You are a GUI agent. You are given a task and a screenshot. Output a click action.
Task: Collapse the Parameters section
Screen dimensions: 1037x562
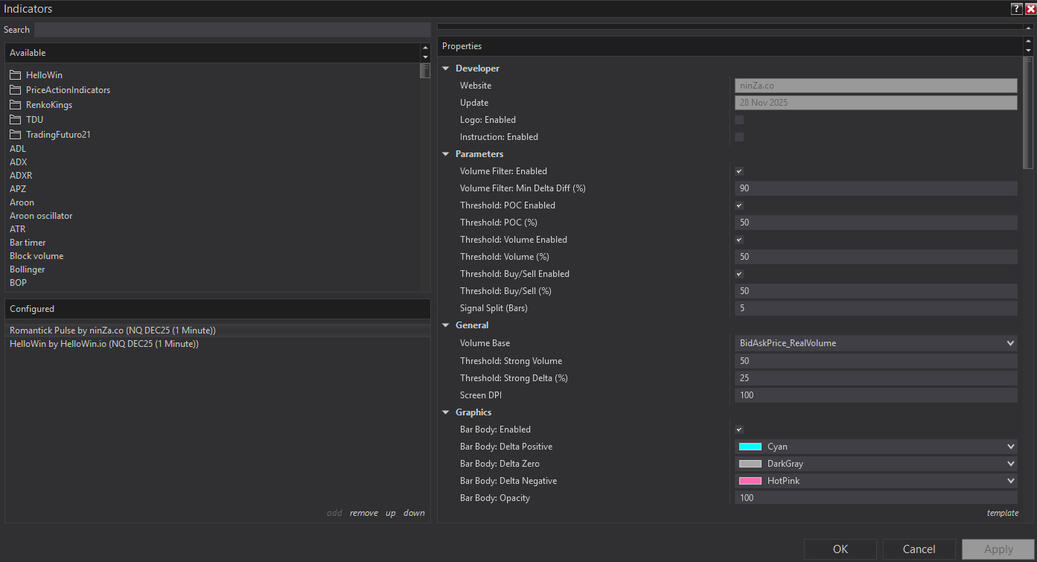pyautogui.click(x=446, y=154)
